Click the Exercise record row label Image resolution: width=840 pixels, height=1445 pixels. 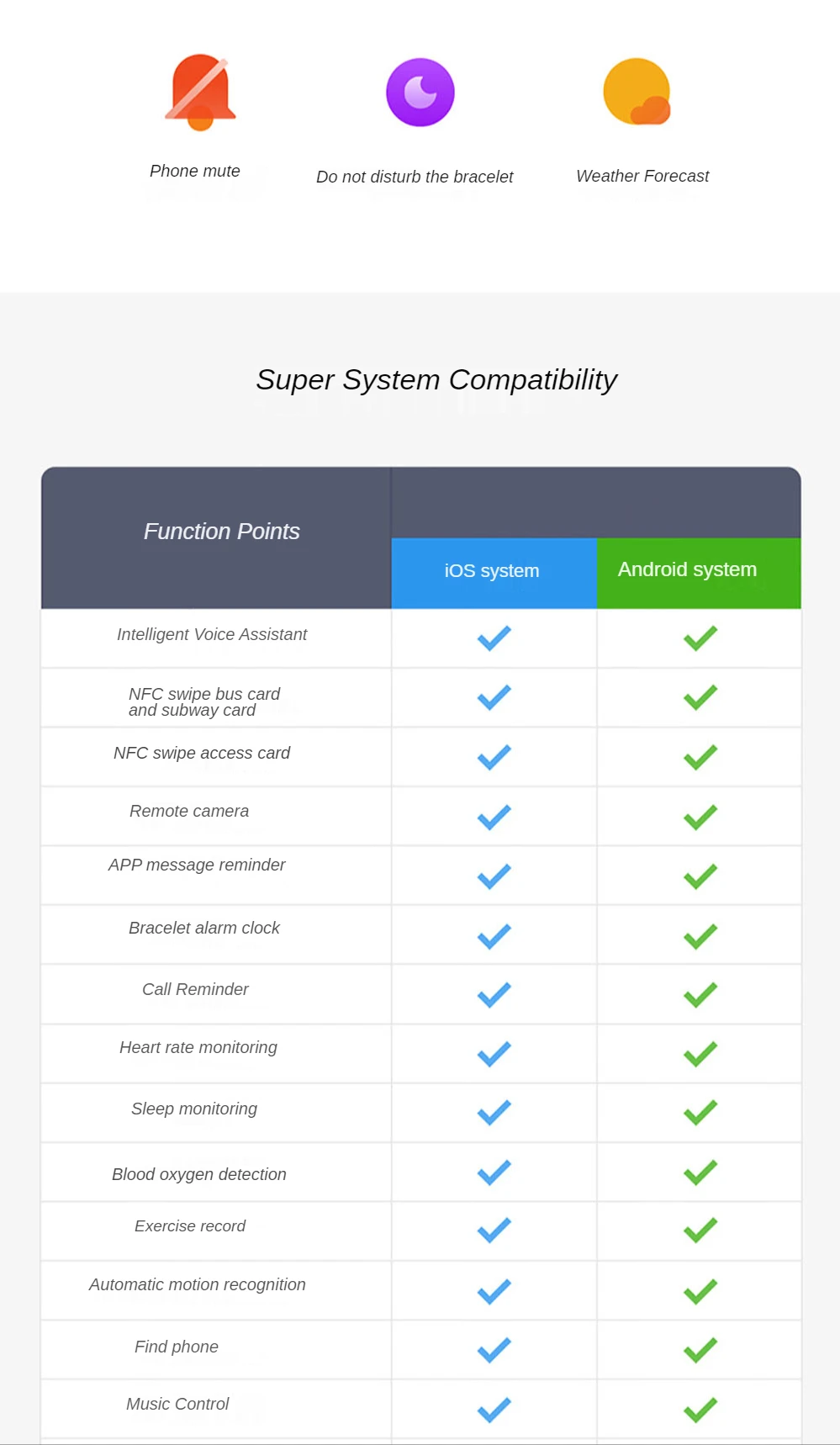(190, 1226)
